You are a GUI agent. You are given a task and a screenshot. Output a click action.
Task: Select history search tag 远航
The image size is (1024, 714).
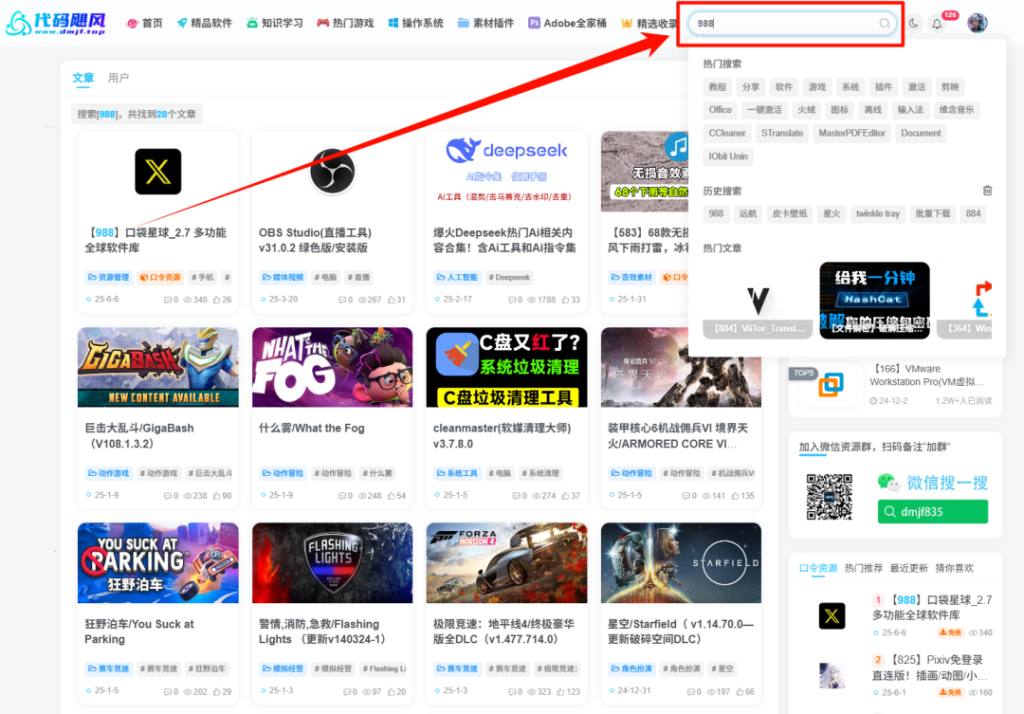pos(748,214)
